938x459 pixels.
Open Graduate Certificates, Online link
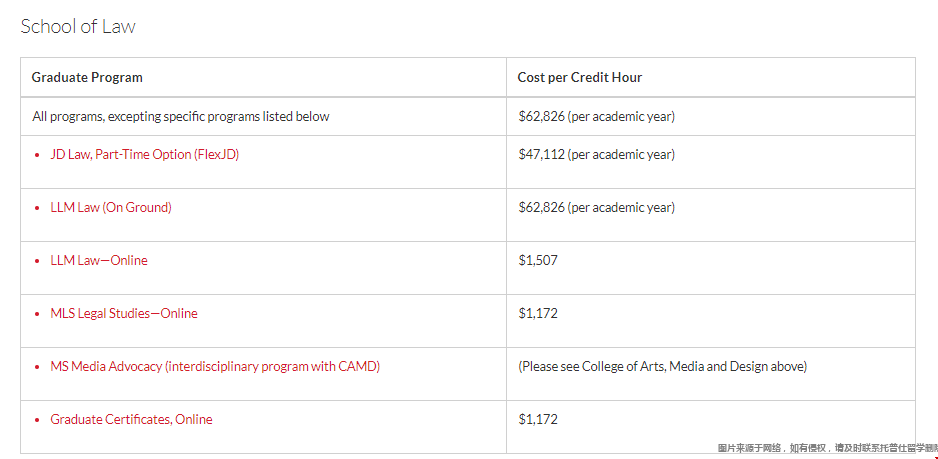[131, 419]
